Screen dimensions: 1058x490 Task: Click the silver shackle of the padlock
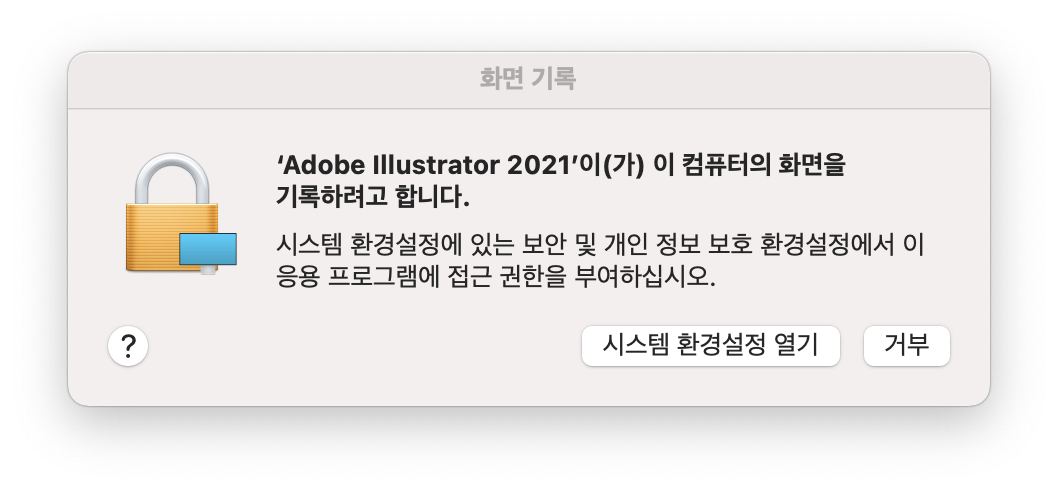tap(171, 178)
